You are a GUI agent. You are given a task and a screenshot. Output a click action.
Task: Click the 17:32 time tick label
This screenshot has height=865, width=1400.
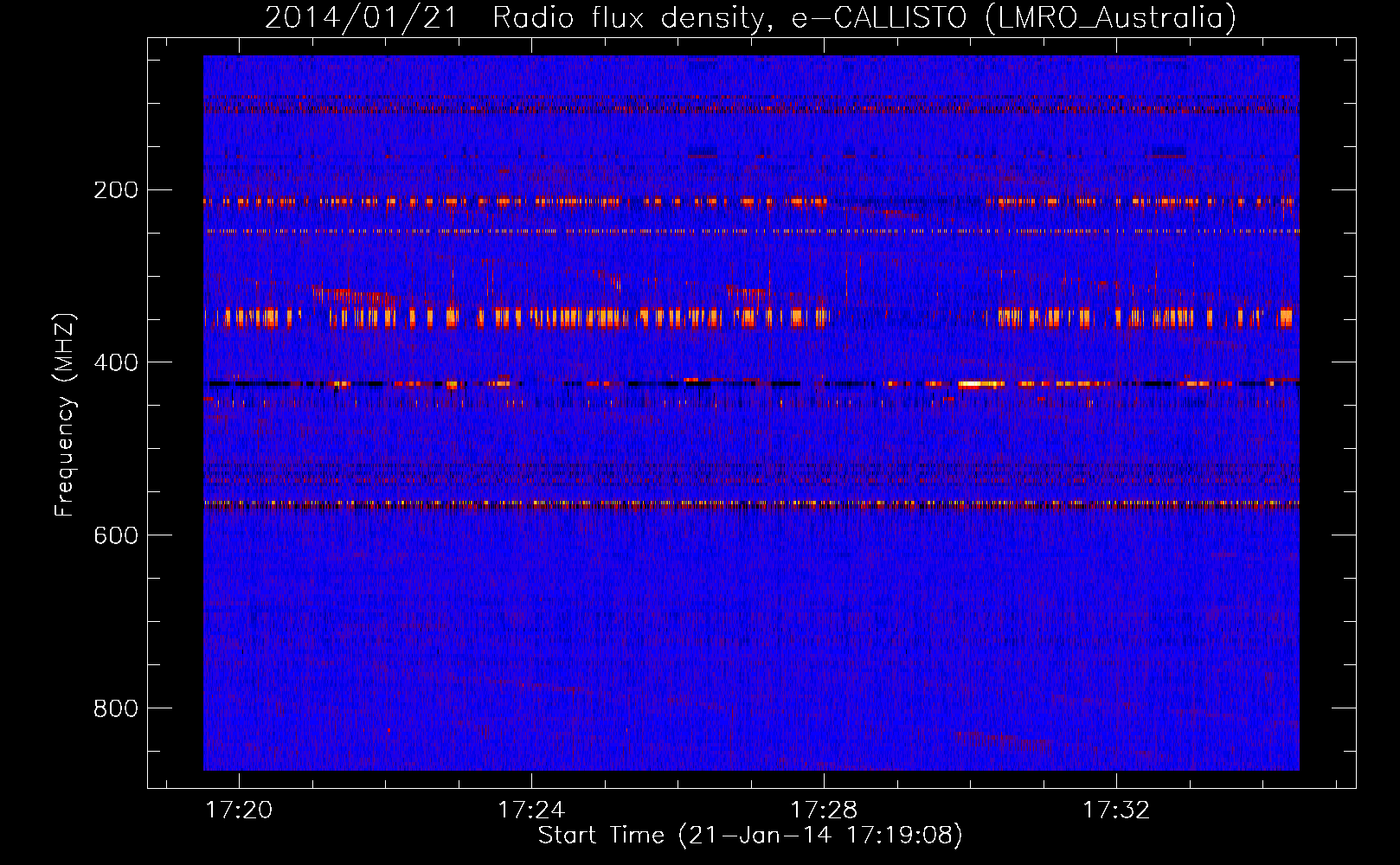(x=1116, y=810)
